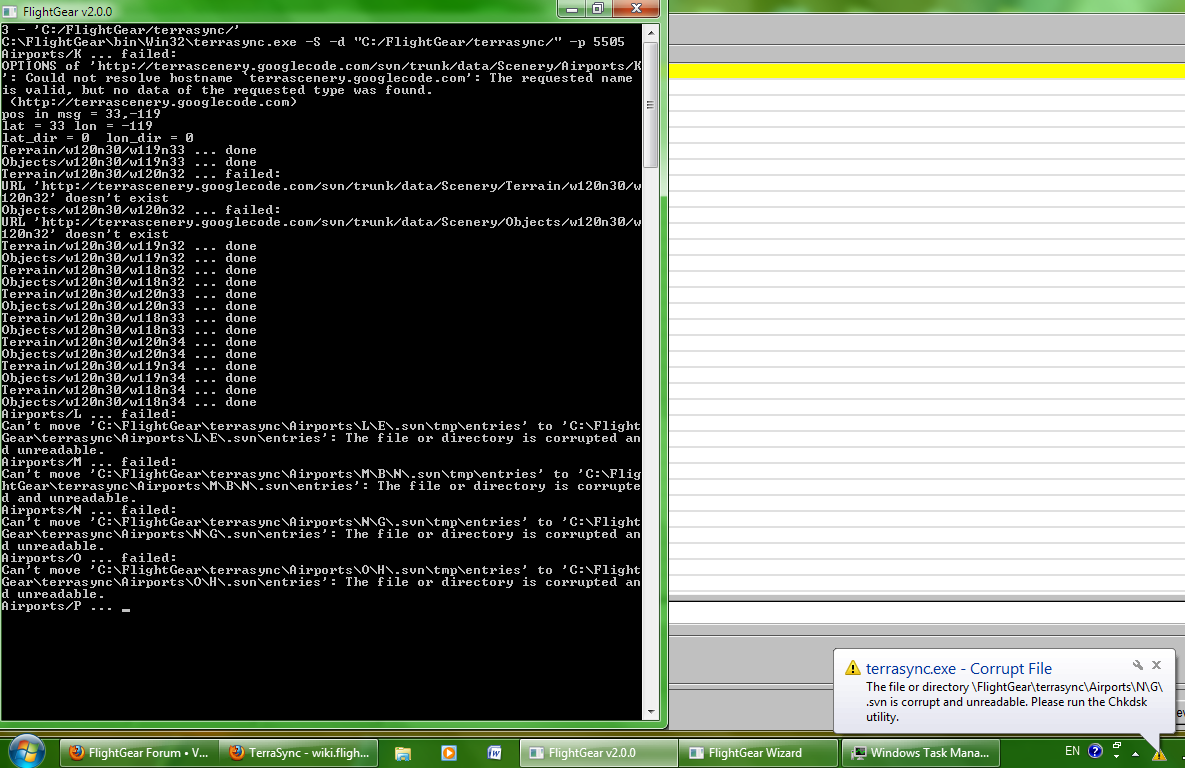Click 'Airports/M ... failed:' console line
The height and width of the screenshot is (768, 1185).
88,462
